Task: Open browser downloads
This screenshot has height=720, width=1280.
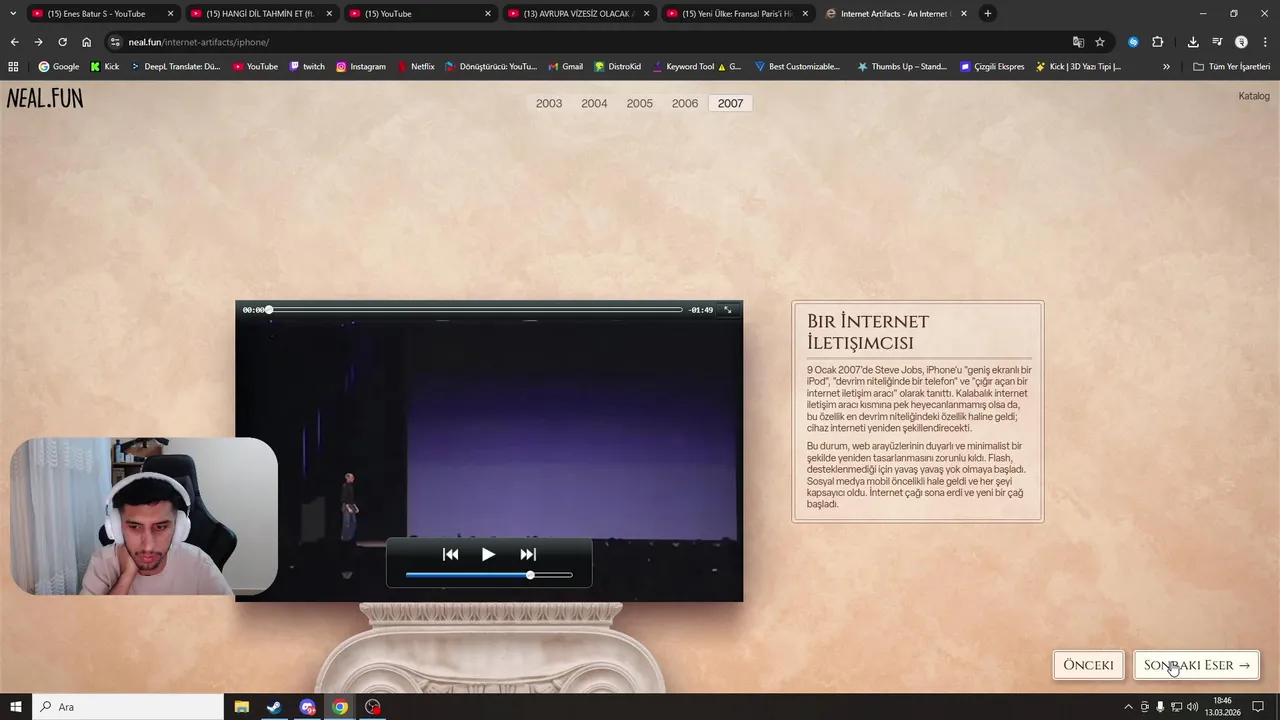Action: [x=1193, y=42]
